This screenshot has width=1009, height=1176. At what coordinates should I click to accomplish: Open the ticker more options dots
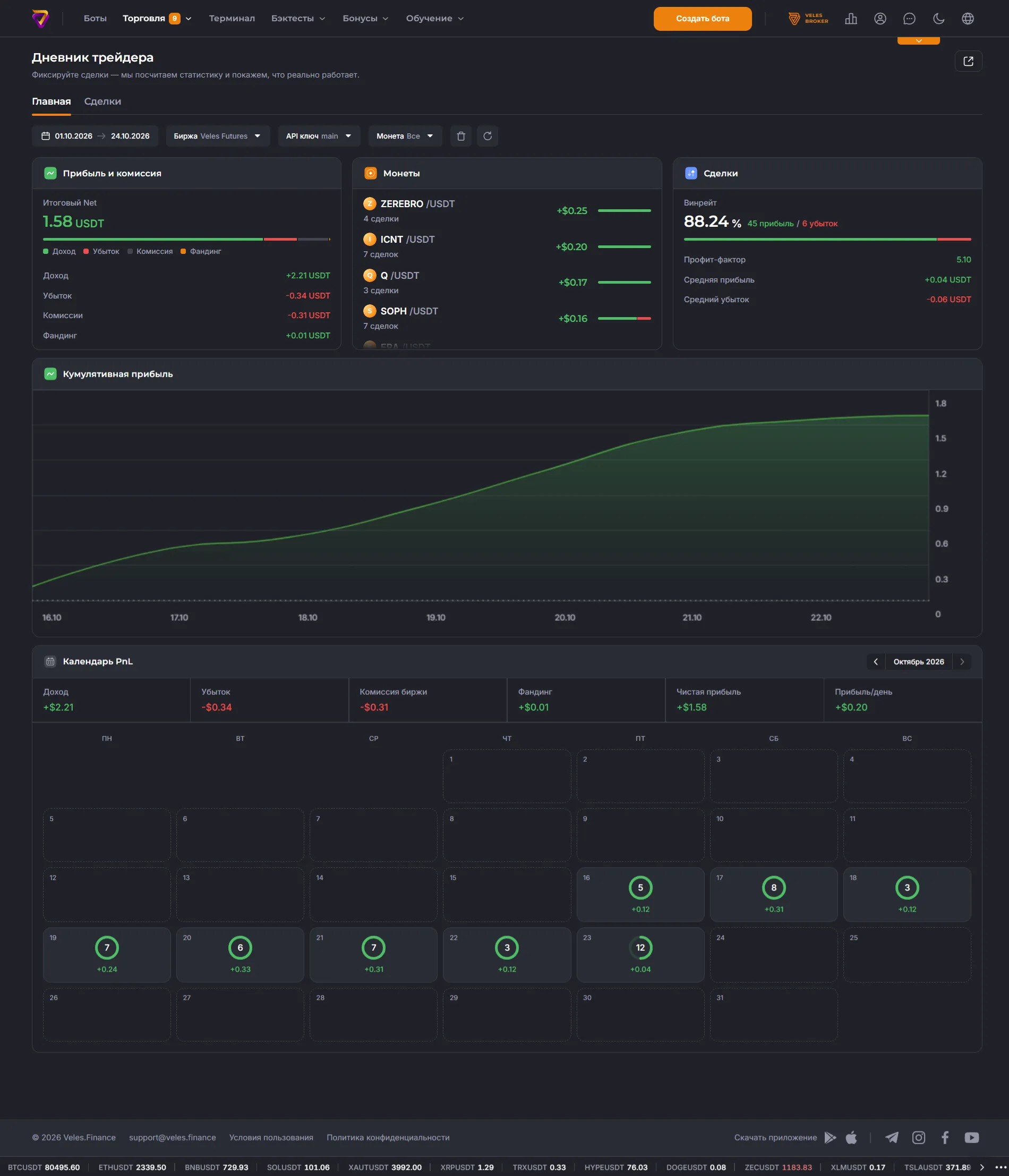pos(1001,1168)
